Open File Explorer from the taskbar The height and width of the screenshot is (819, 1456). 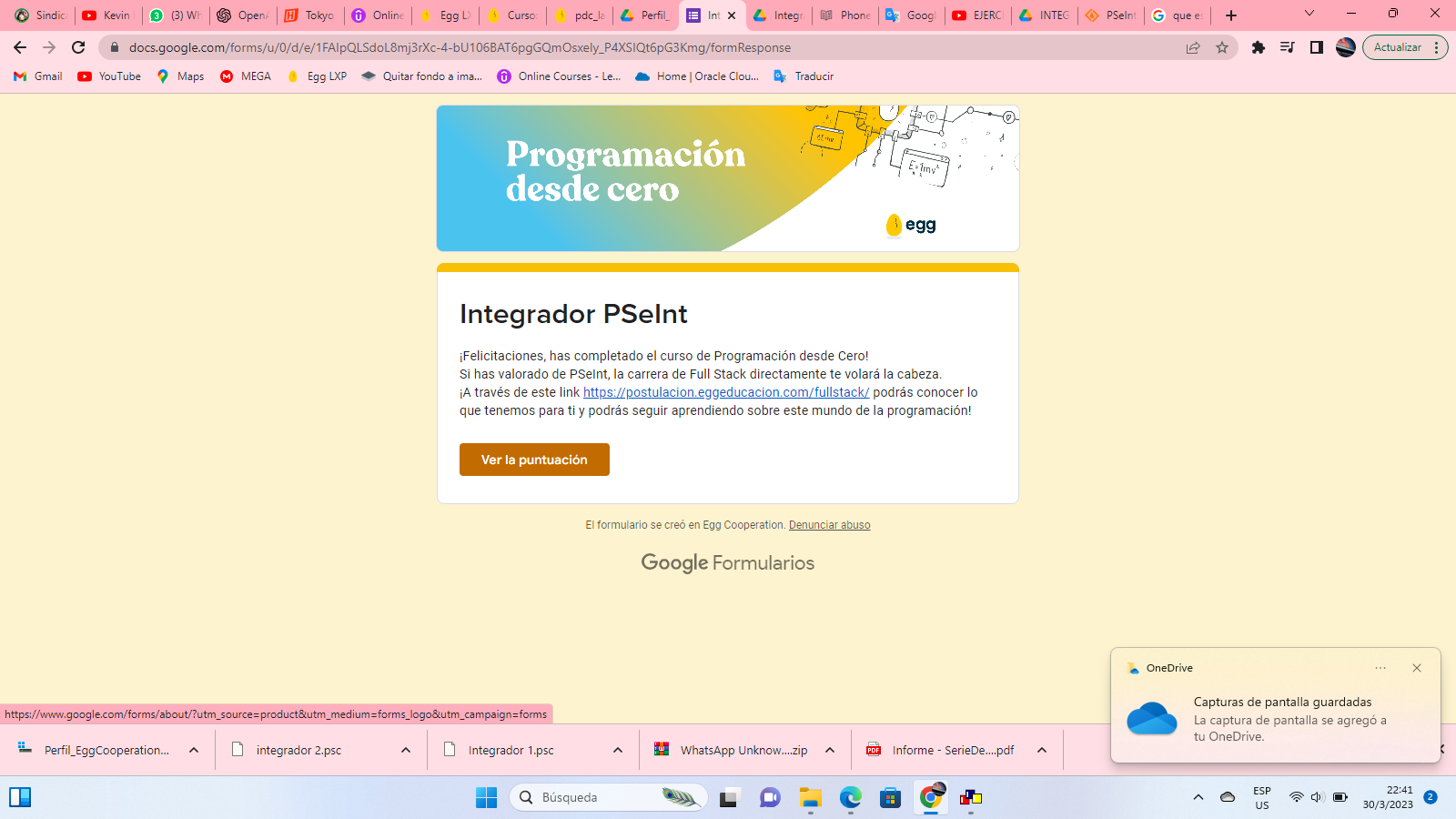click(x=810, y=798)
